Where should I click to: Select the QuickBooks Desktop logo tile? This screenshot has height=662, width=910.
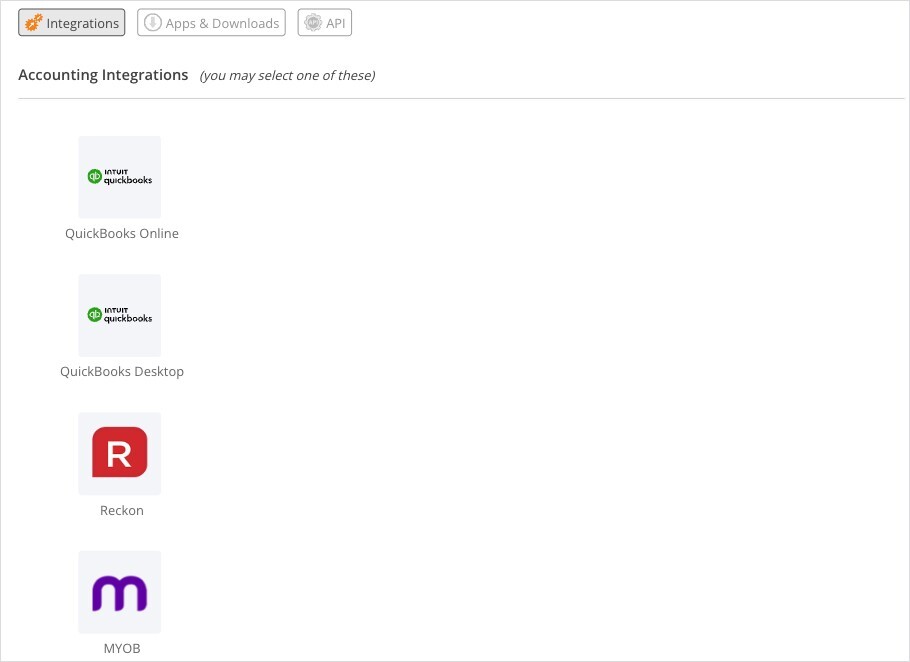pyautogui.click(x=120, y=315)
